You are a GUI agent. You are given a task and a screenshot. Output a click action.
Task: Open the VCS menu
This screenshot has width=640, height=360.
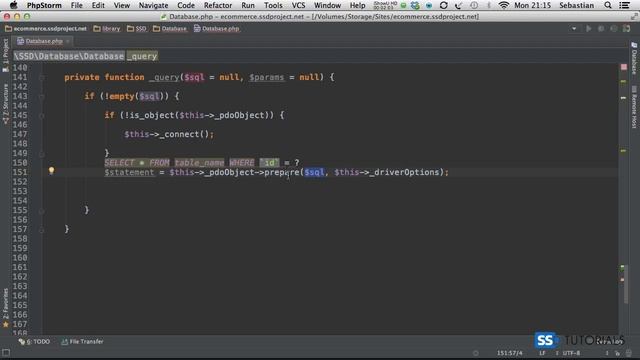coord(298,5)
